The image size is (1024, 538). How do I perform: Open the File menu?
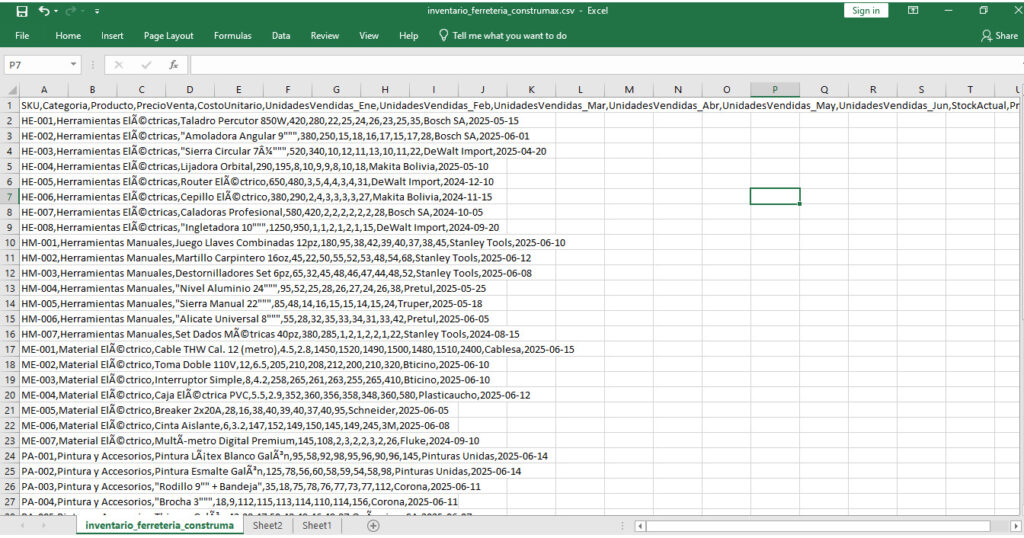click(22, 36)
